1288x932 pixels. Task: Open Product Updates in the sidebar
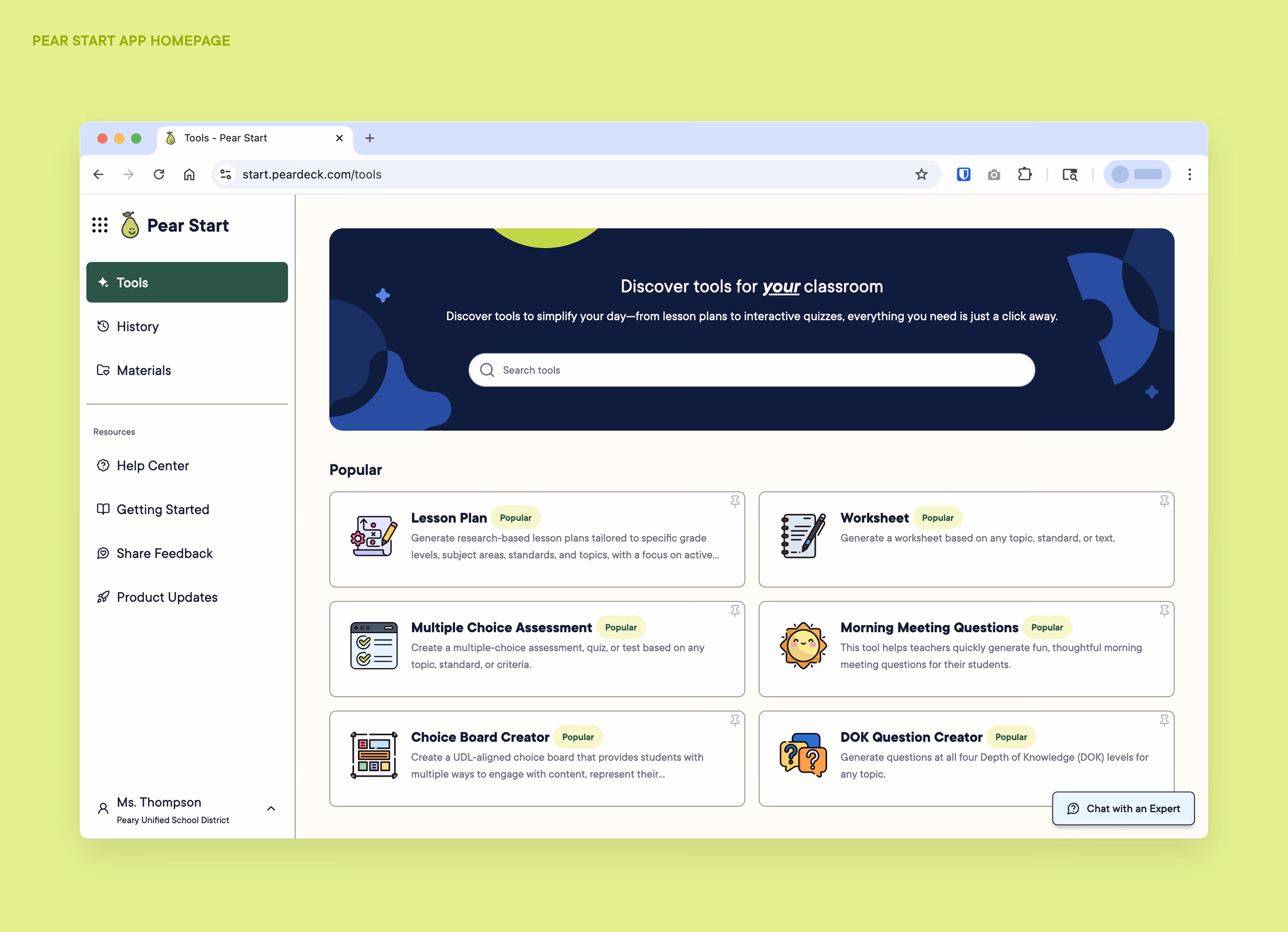click(166, 597)
